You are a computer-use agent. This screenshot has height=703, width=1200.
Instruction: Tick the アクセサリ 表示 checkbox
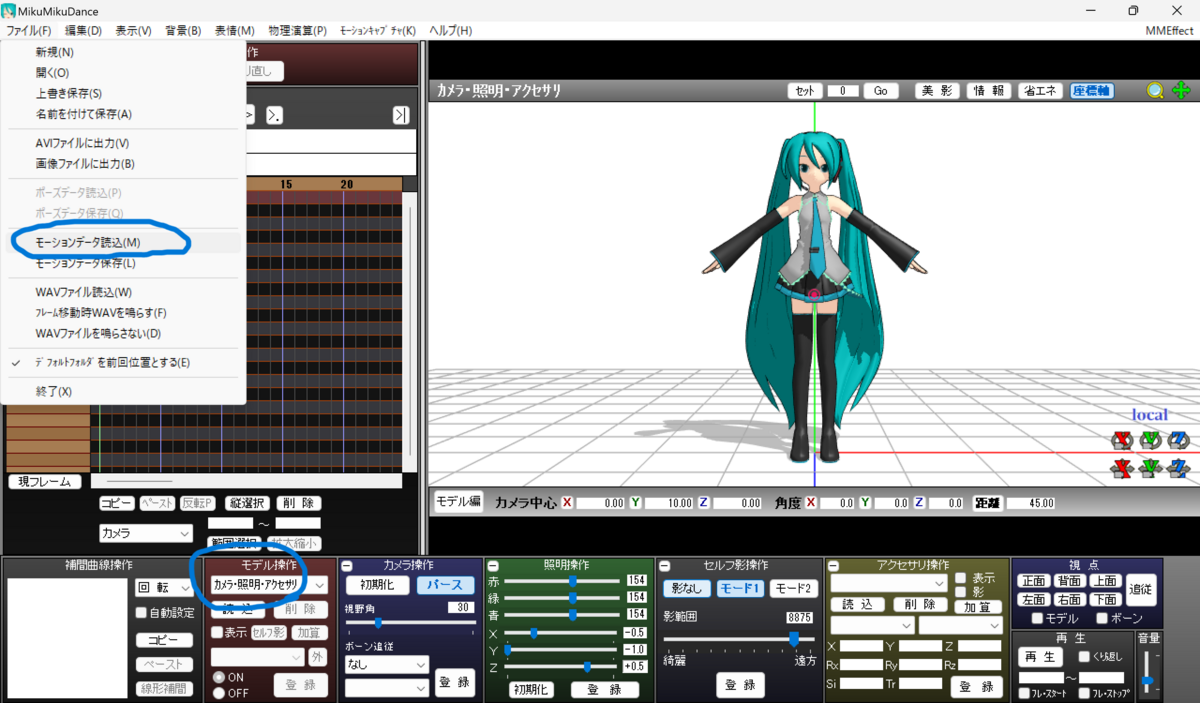(x=960, y=578)
